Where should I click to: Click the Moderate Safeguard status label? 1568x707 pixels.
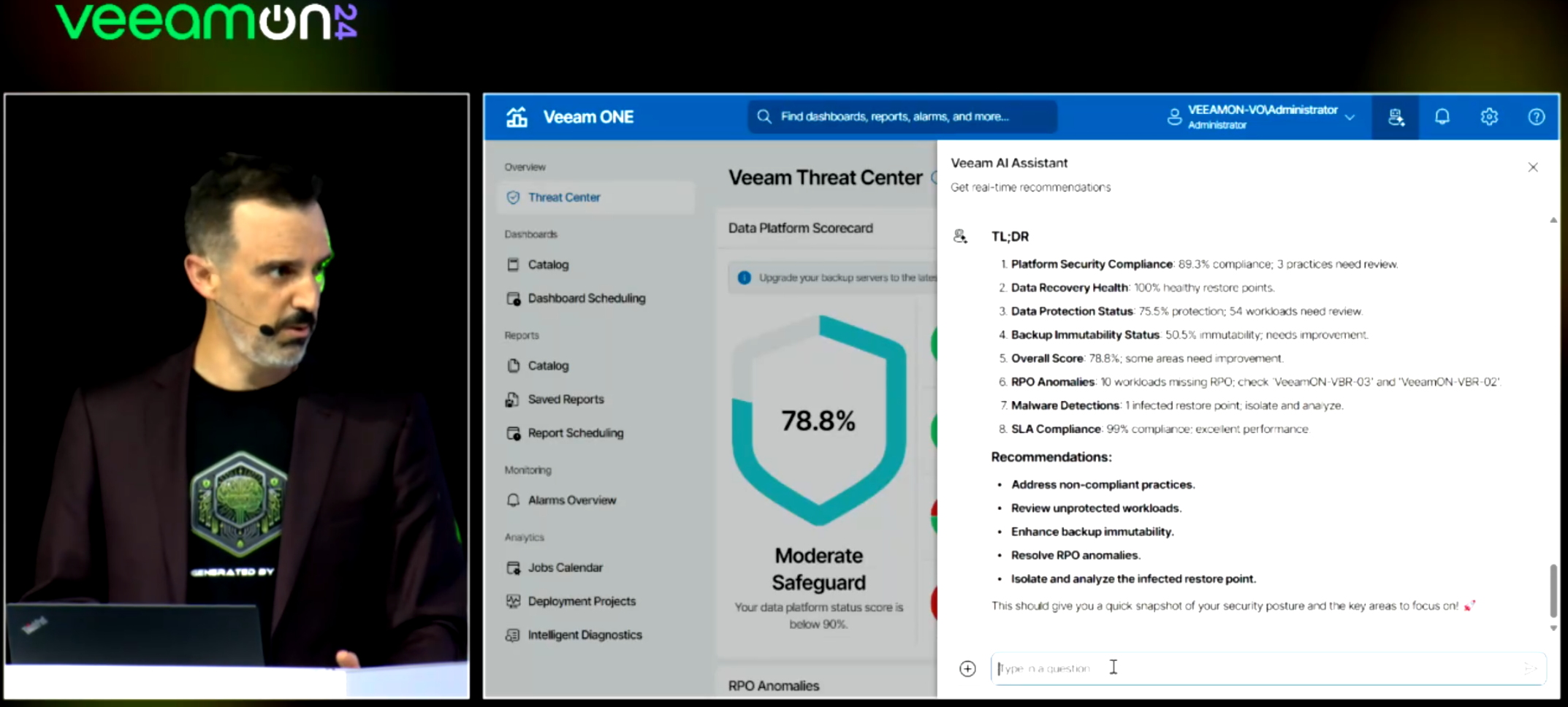coord(818,569)
